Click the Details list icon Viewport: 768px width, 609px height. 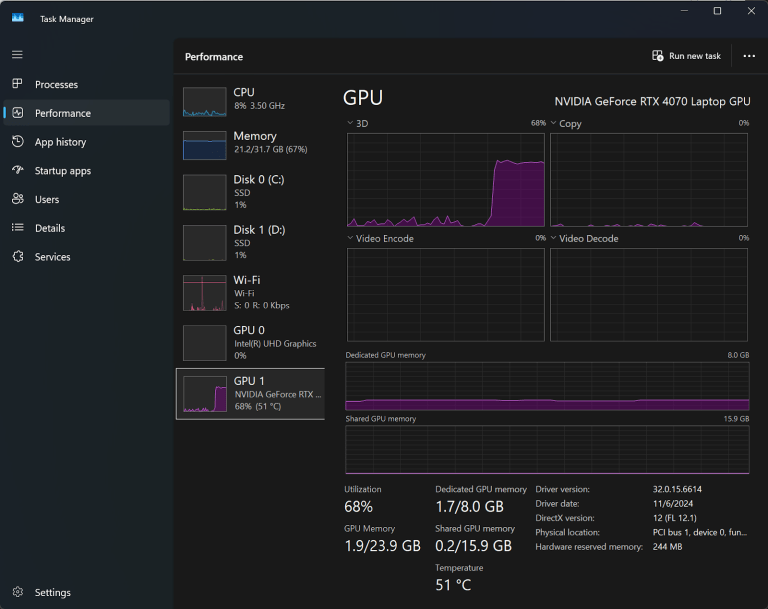17,228
